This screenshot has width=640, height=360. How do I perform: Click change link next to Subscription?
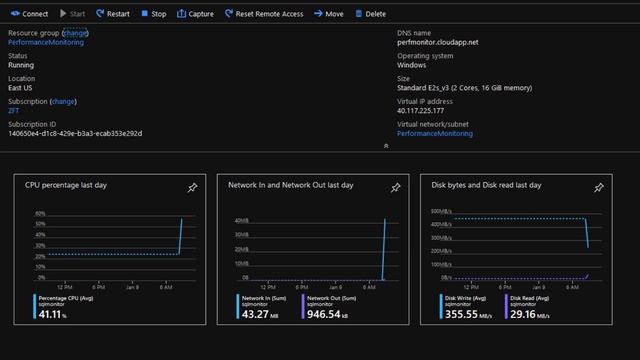click(x=63, y=102)
